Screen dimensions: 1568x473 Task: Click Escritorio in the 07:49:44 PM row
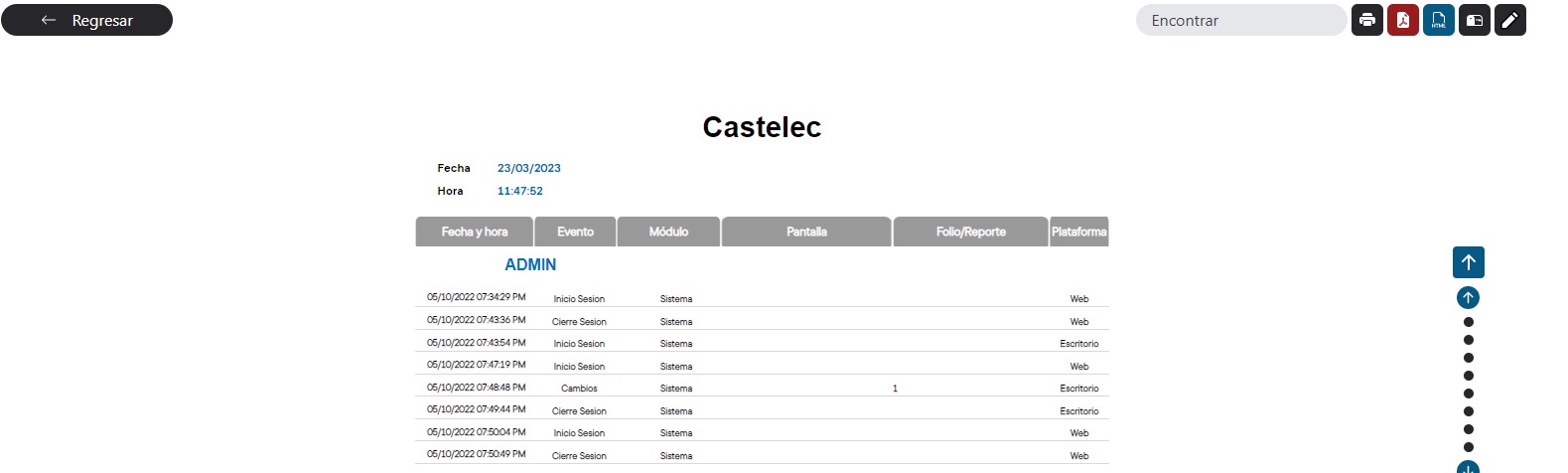pyautogui.click(x=1079, y=411)
